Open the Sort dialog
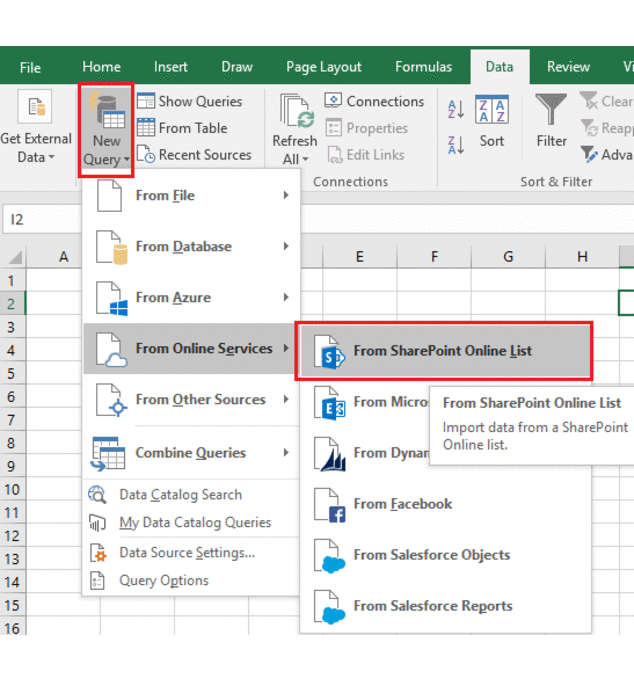The height and width of the screenshot is (680, 634). (492, 122)
